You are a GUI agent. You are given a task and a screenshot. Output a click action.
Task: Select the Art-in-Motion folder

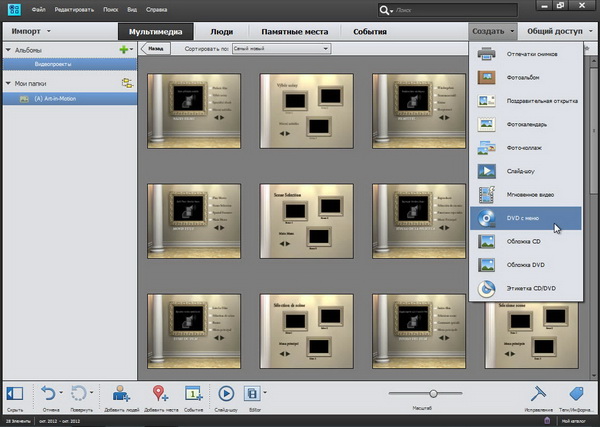pyautogui.click(x=58, y=98)
